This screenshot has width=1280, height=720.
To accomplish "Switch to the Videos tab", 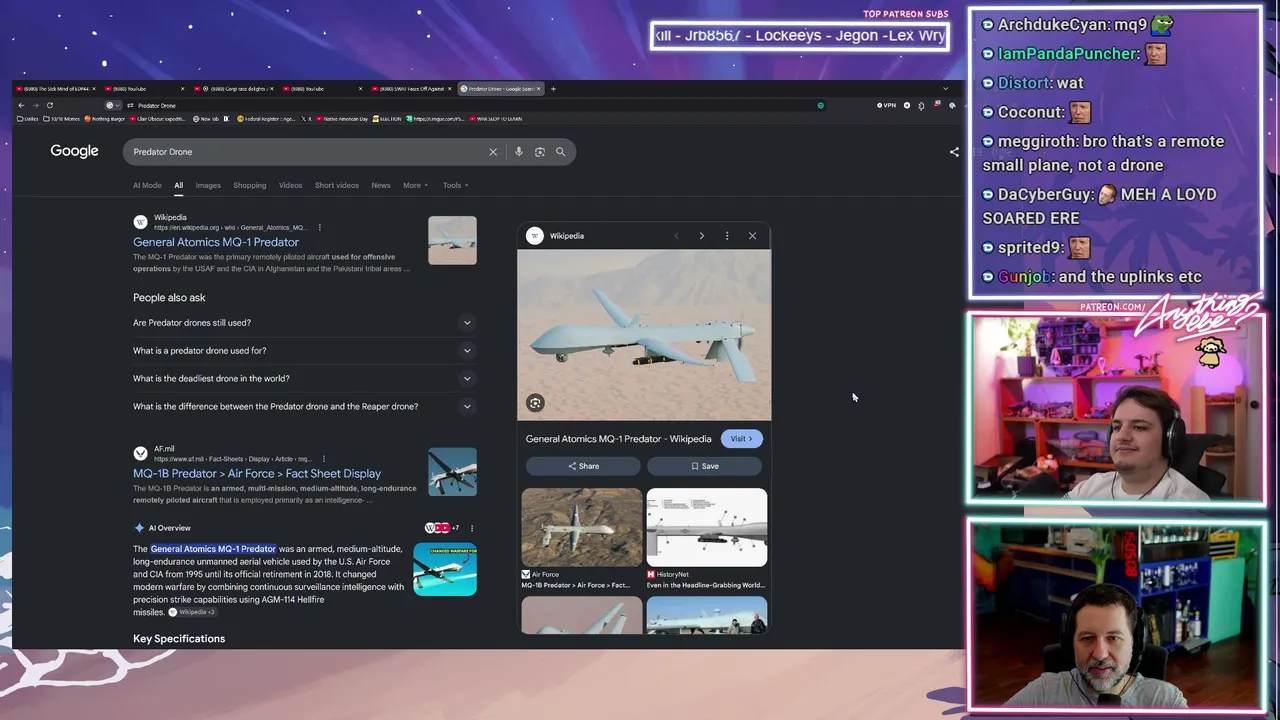I will coord(290,185).
